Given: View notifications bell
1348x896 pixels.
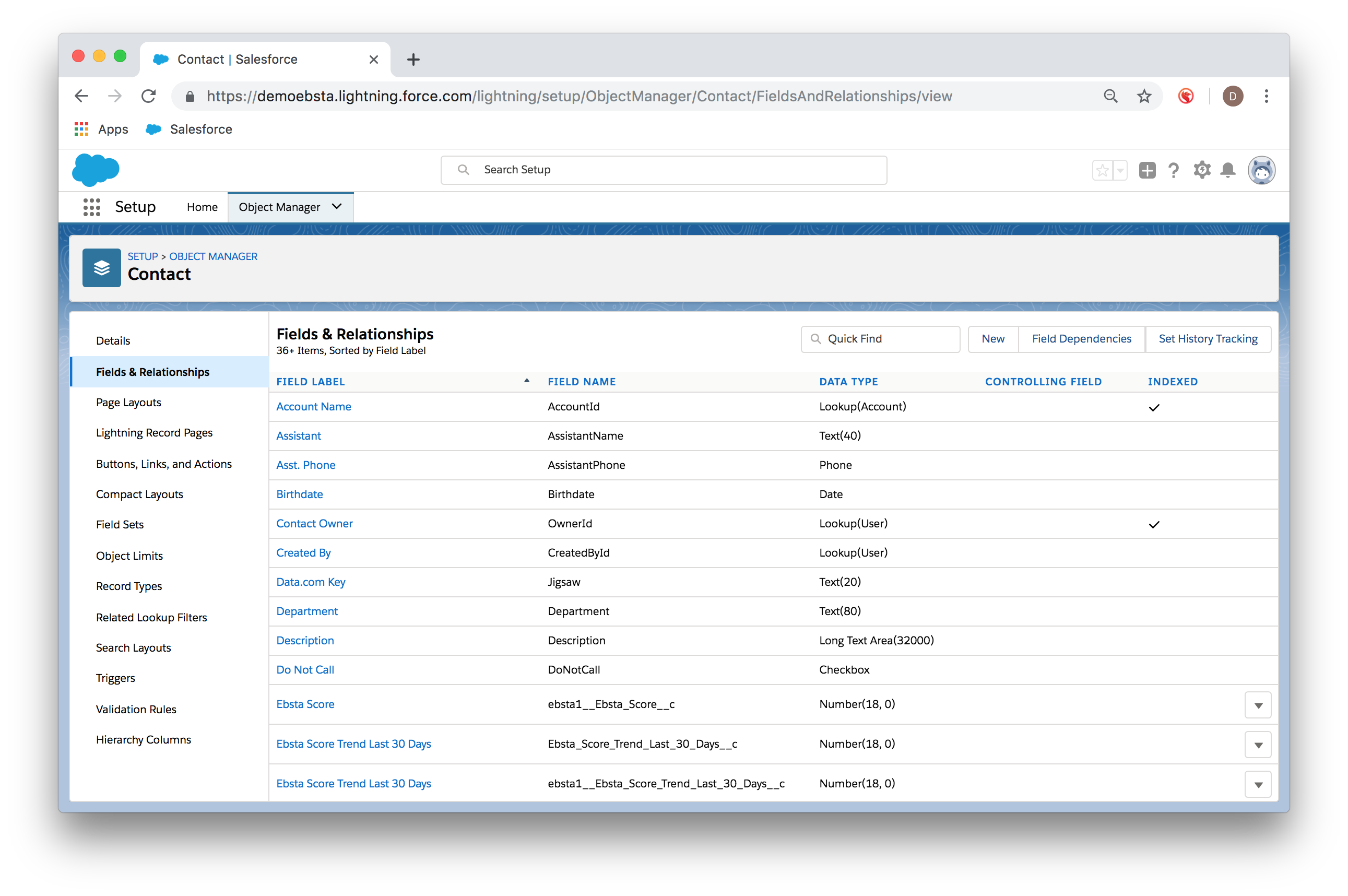Looking at the screenshot, I should [1227, 170].
